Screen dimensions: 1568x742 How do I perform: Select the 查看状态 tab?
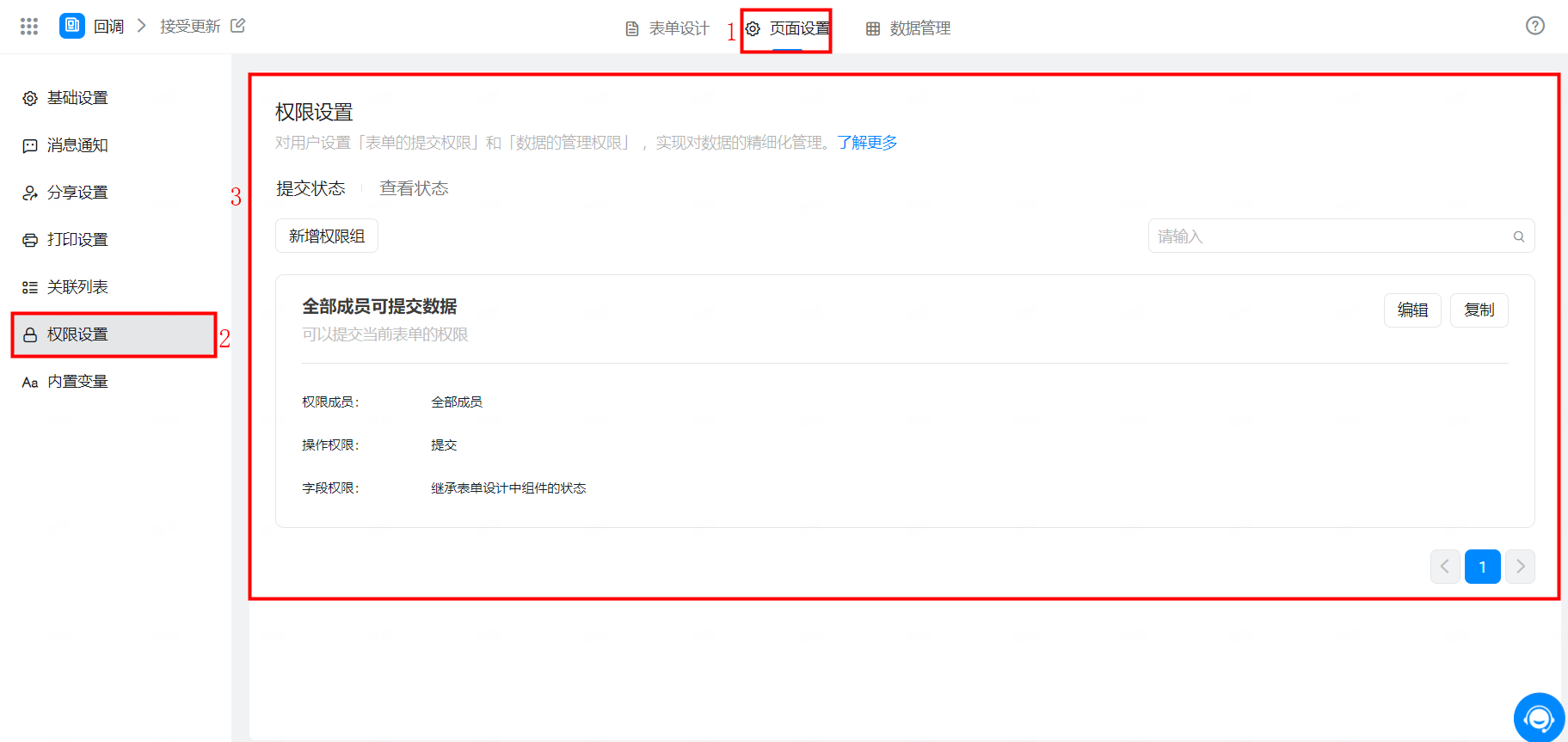[415, 188]
